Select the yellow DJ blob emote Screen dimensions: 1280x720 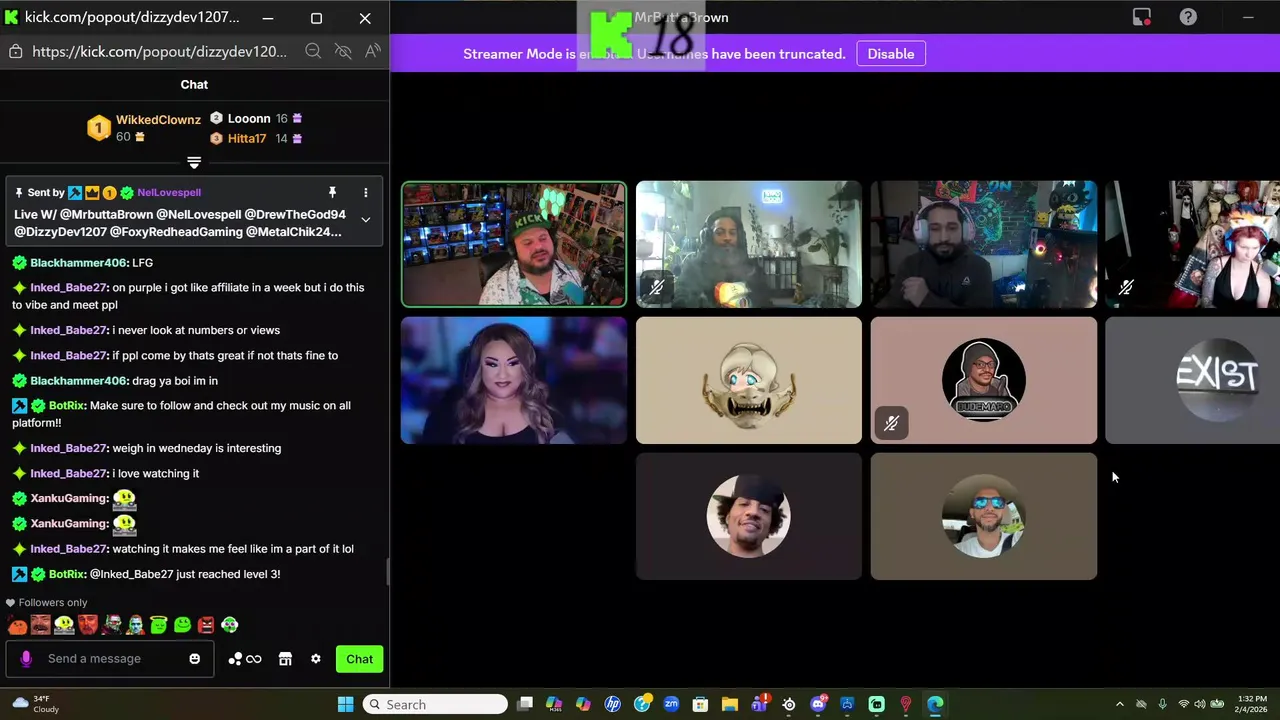[64, 626]
